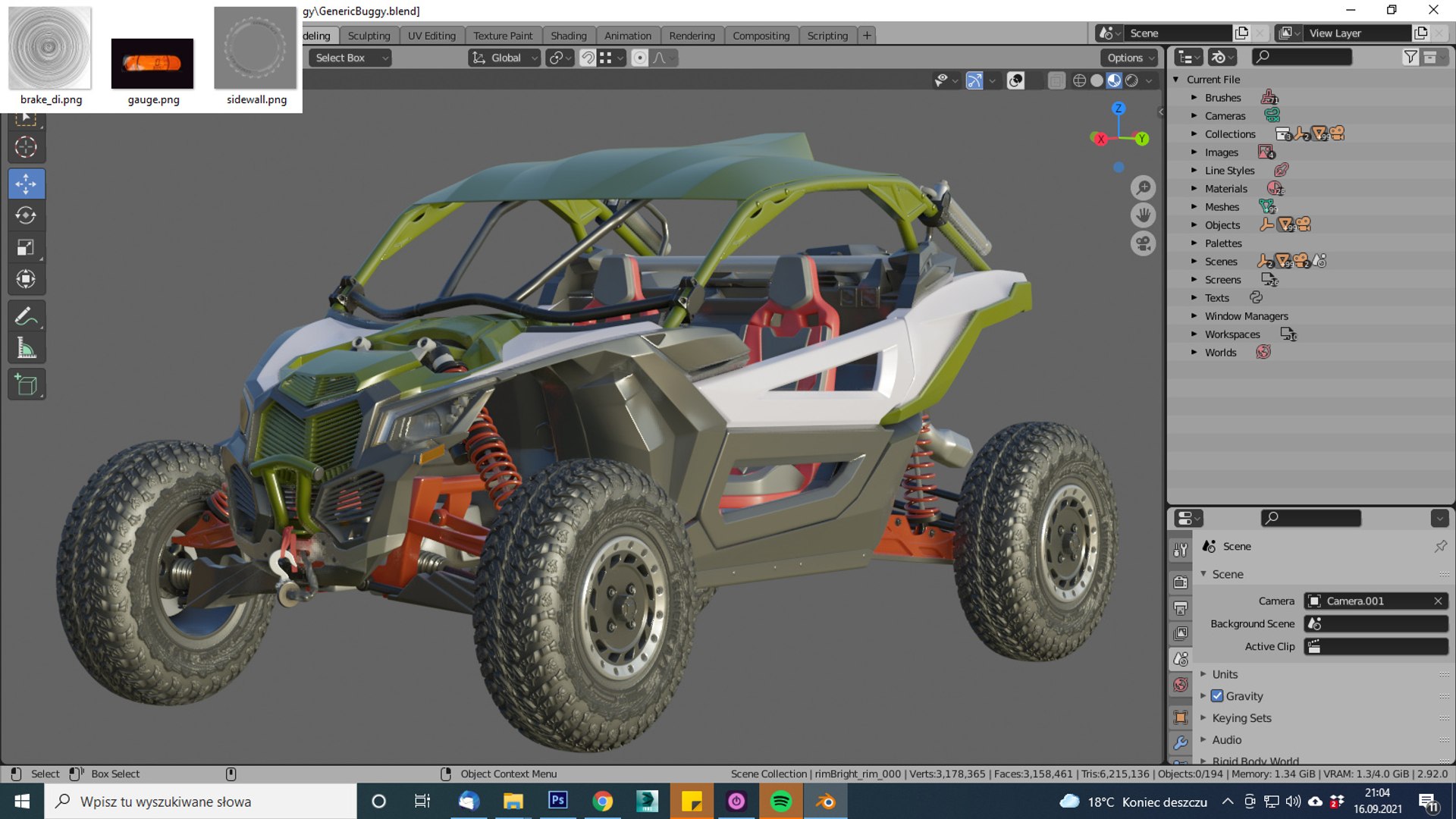Viewport: 1456px width, 819px height.
Task: Switch to rendered viewport shading
Action: [1131, 80]
